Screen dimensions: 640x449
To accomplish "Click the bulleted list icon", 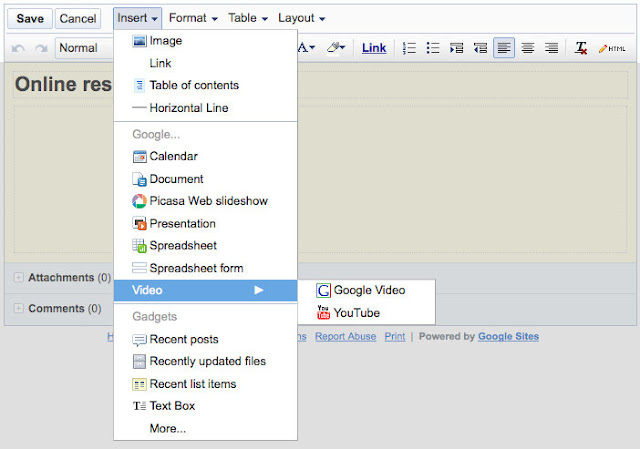I will click(x=433, y=47).
